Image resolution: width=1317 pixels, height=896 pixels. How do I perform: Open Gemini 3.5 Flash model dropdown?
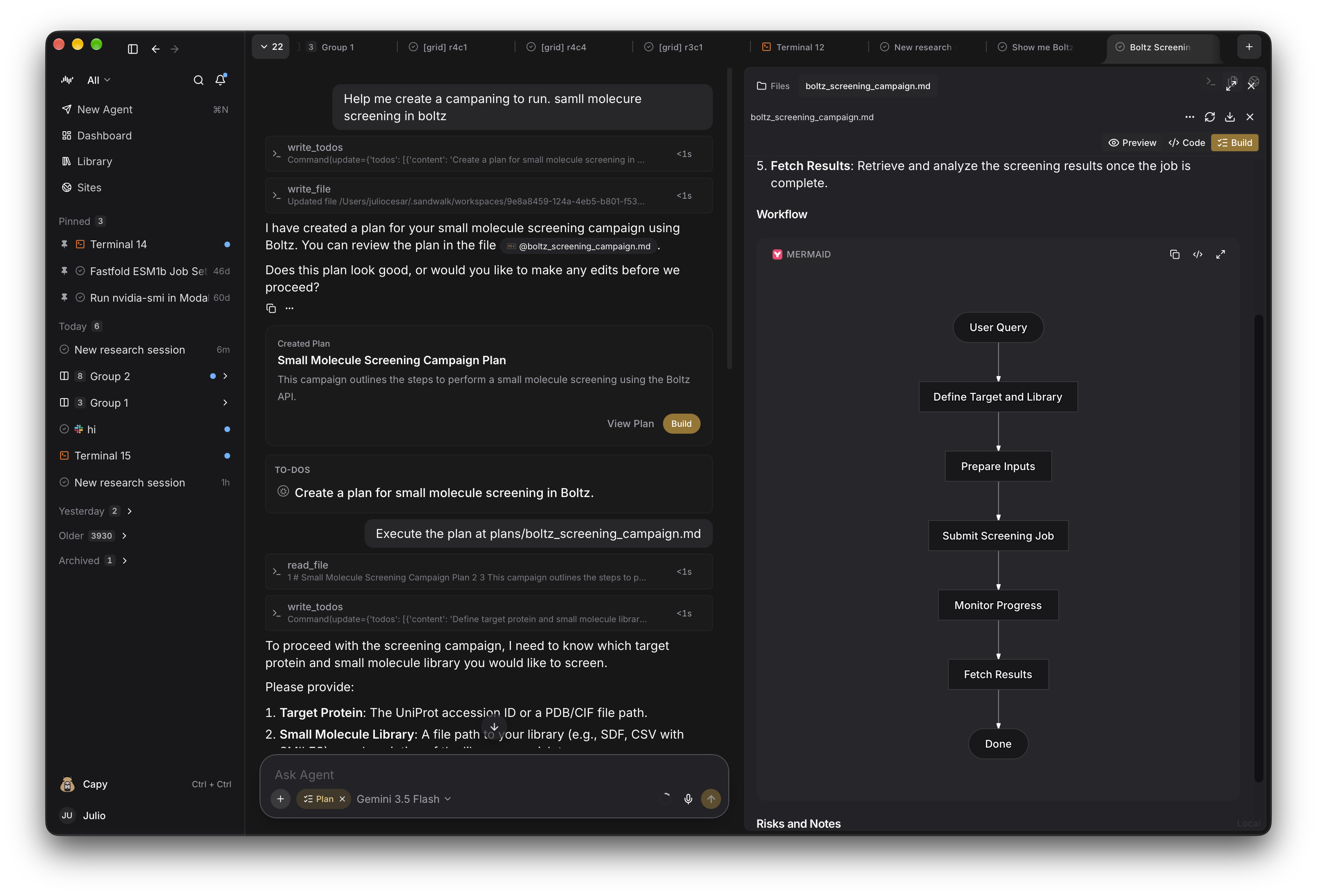[x=403, y=799]
